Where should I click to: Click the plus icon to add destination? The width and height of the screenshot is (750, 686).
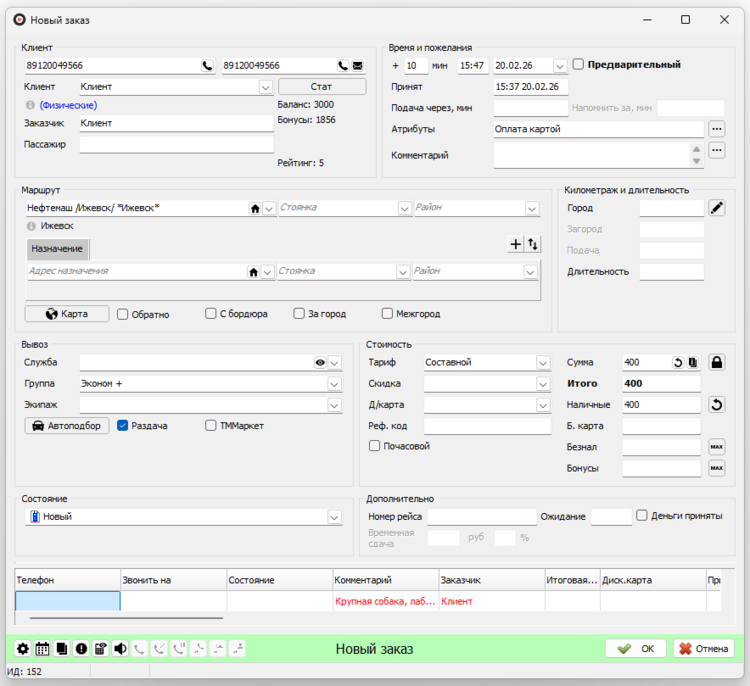pos(515,244)
